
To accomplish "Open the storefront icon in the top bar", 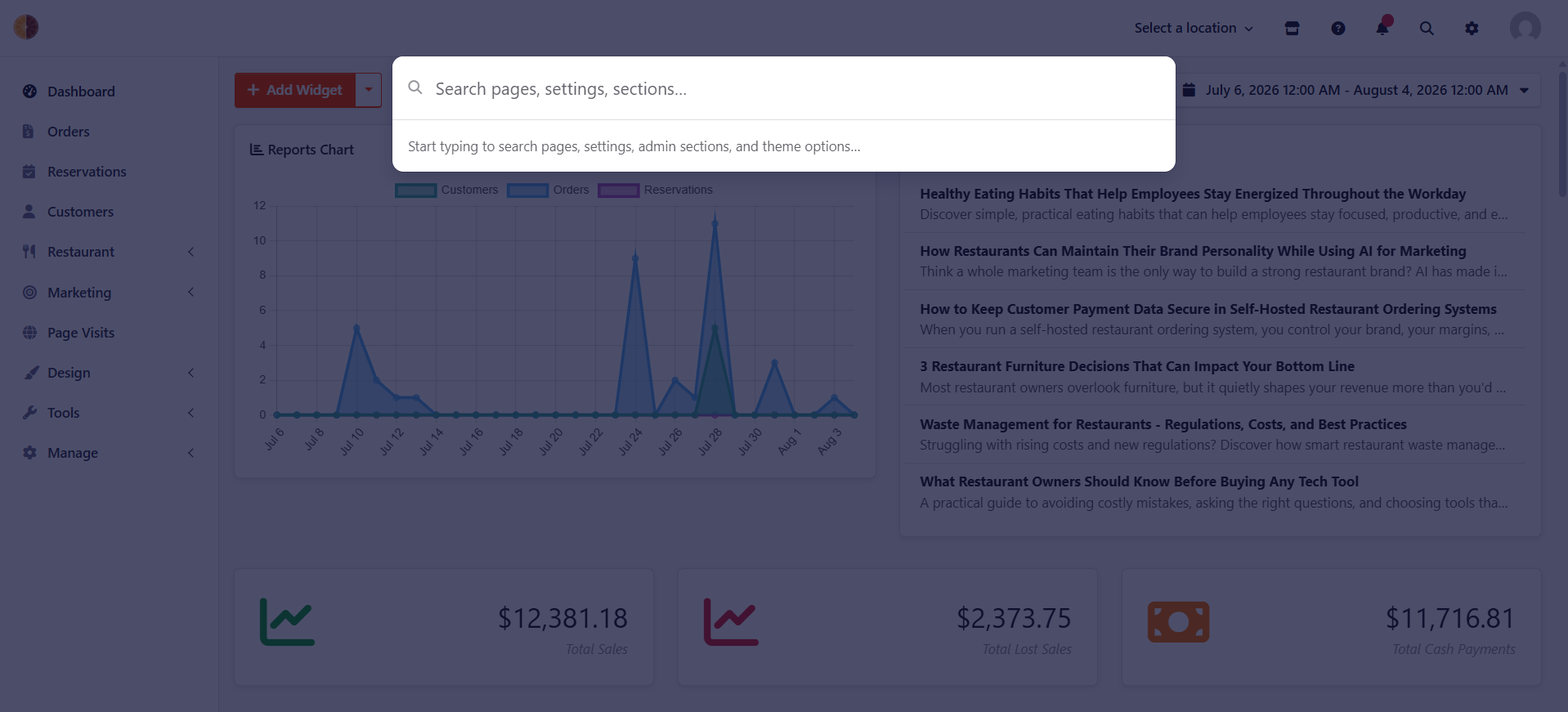I will [x=1292, y=28].
